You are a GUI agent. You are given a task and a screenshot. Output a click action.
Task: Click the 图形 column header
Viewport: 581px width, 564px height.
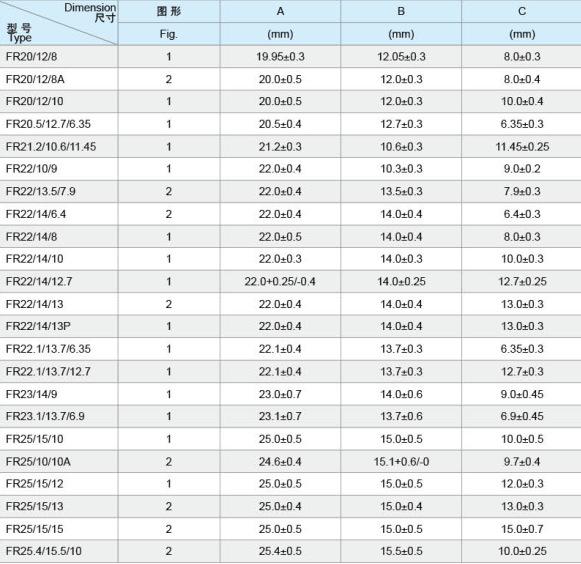[169, 11]
